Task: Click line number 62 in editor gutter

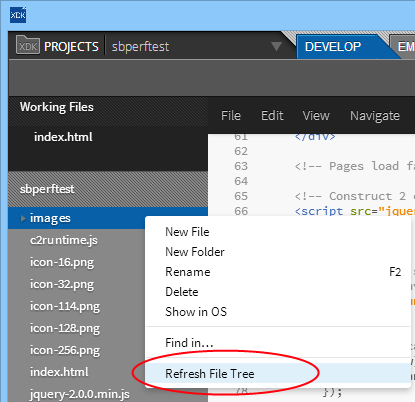Action: click(241, 151)
